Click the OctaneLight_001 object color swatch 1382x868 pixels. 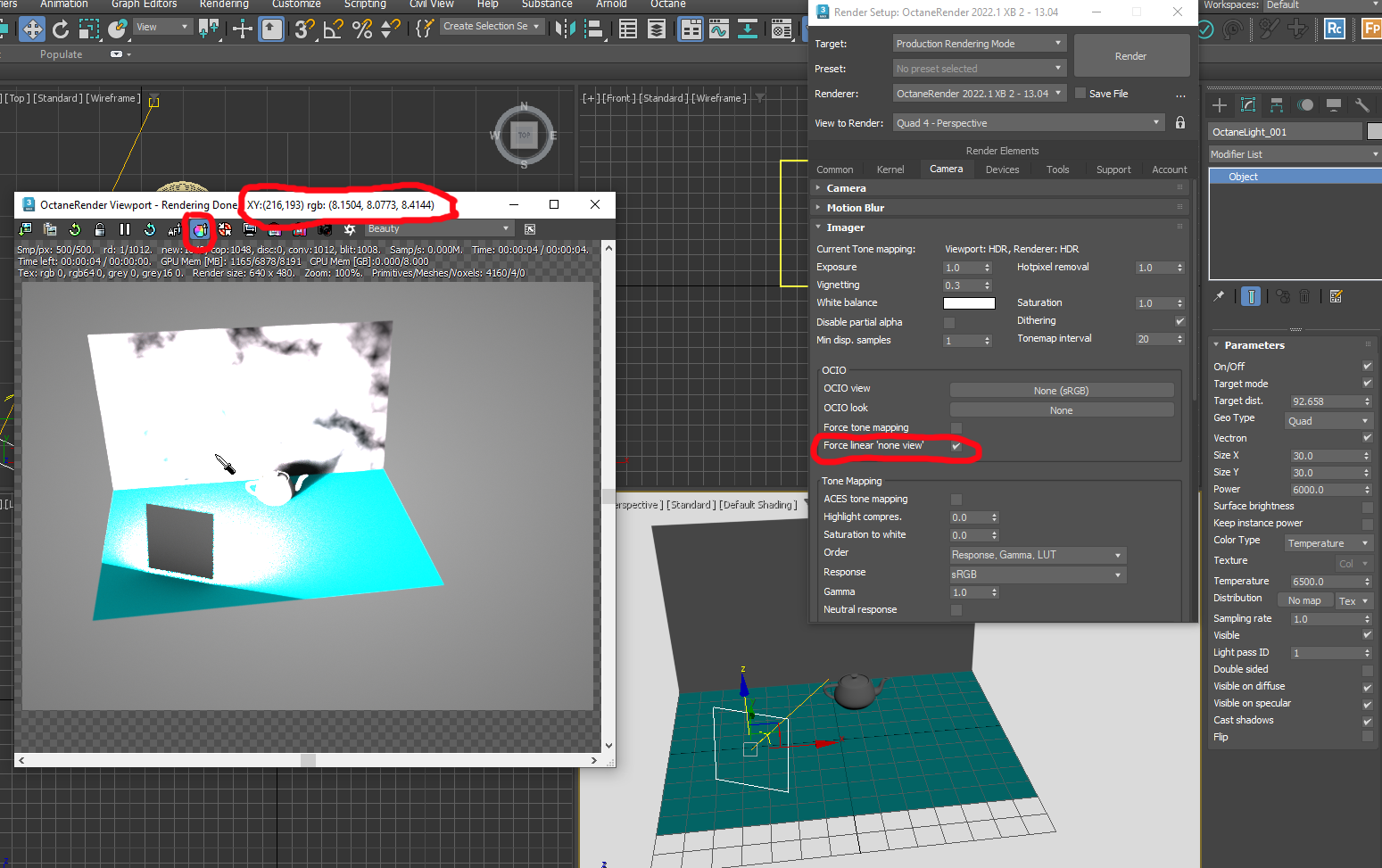coord(1374,131)
